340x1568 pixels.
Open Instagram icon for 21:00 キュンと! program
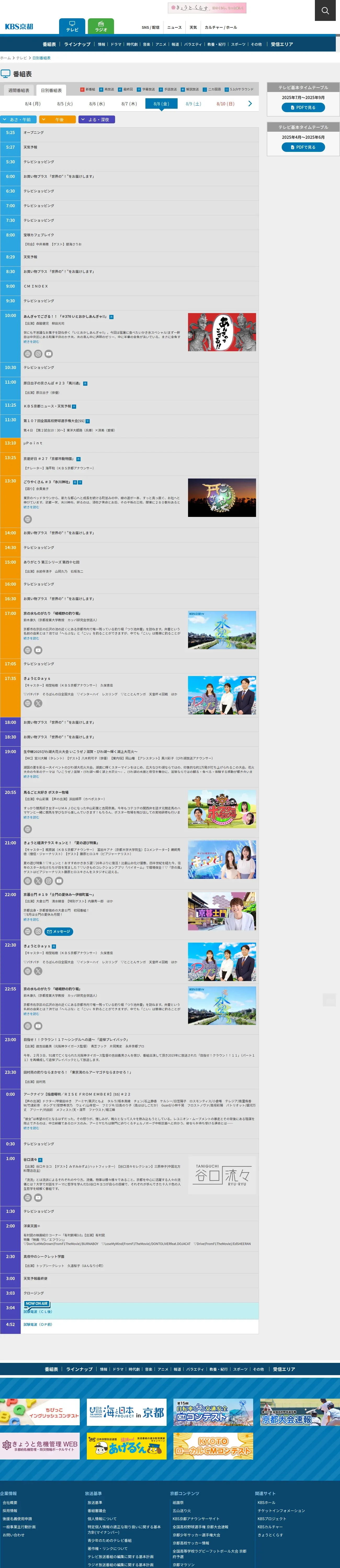[48, 881]
